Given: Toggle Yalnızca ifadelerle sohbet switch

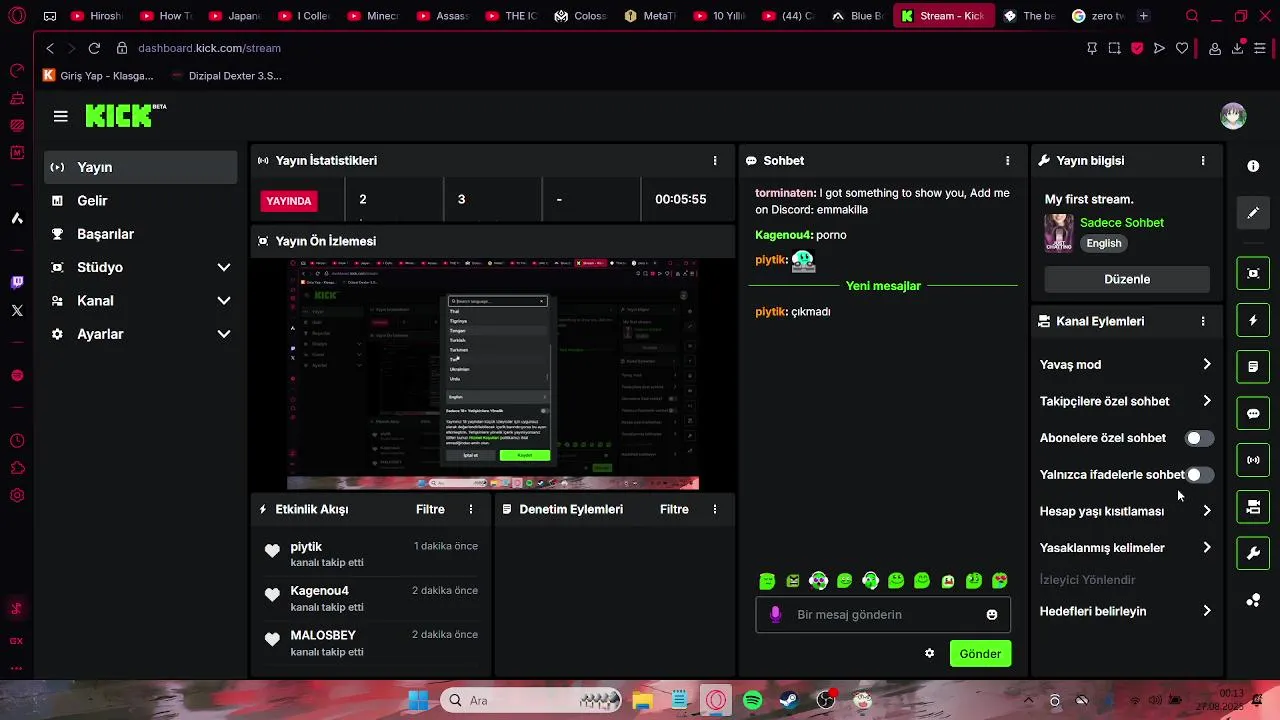Looking at the screenshot, I should [1198, 475].
